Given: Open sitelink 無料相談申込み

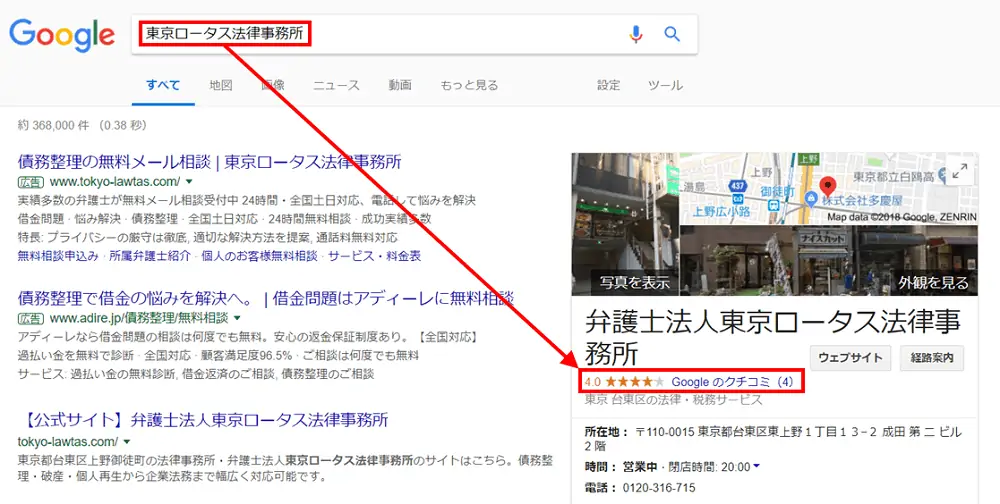Looking at the screenshot, I should 58,256.
